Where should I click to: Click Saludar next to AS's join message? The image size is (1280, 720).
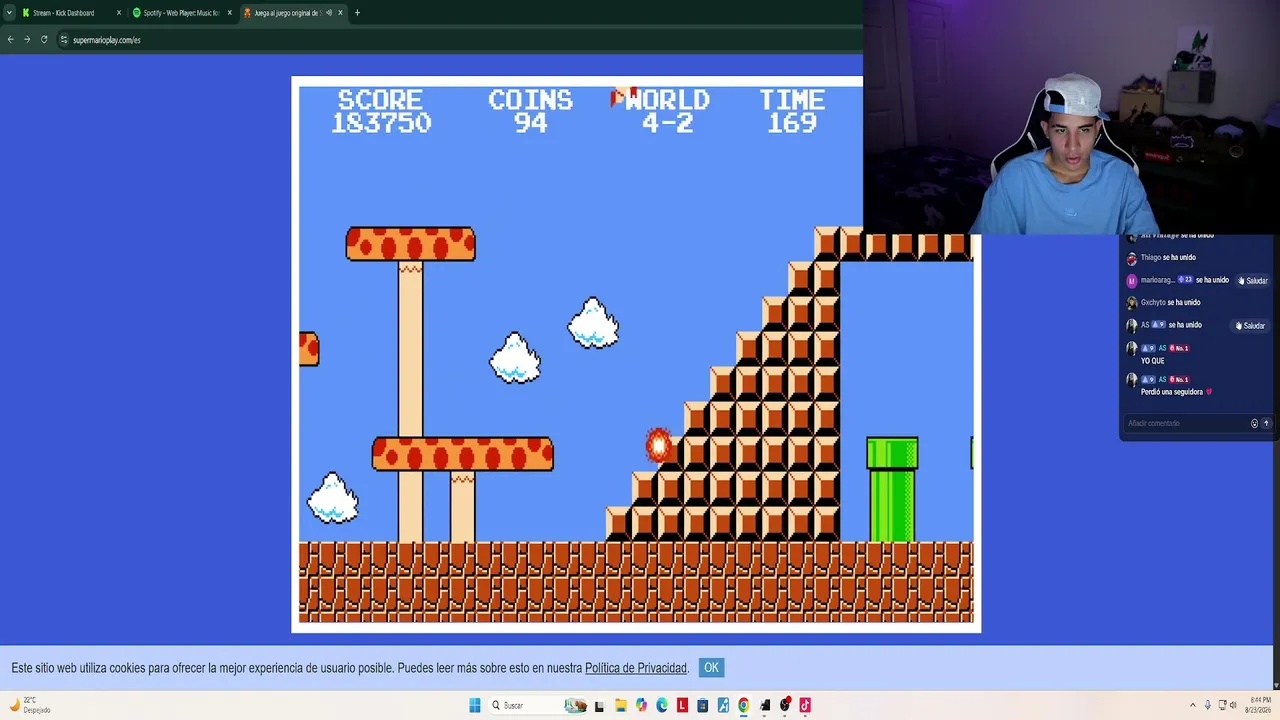pos(1251,326)
